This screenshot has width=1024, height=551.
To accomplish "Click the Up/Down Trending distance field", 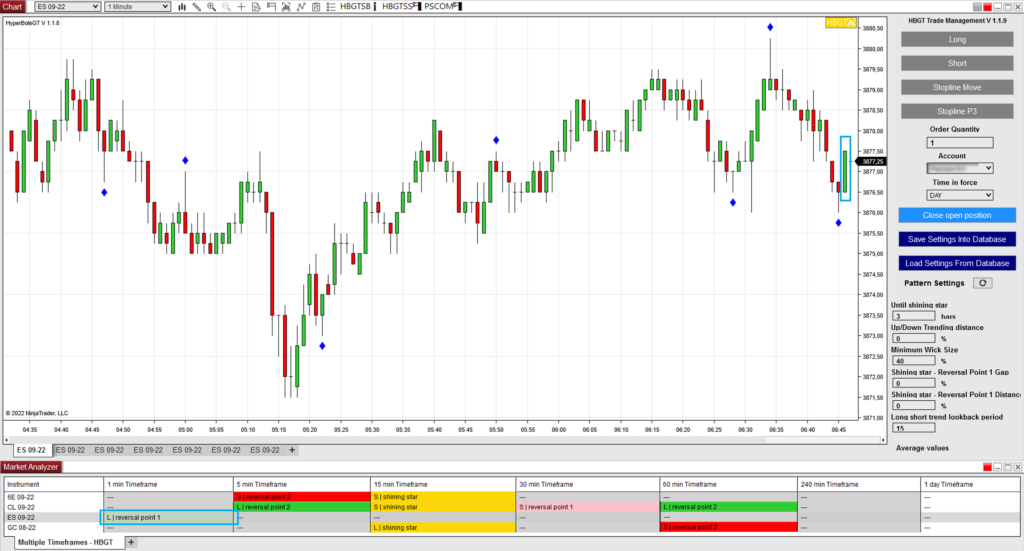I will 914,338.
